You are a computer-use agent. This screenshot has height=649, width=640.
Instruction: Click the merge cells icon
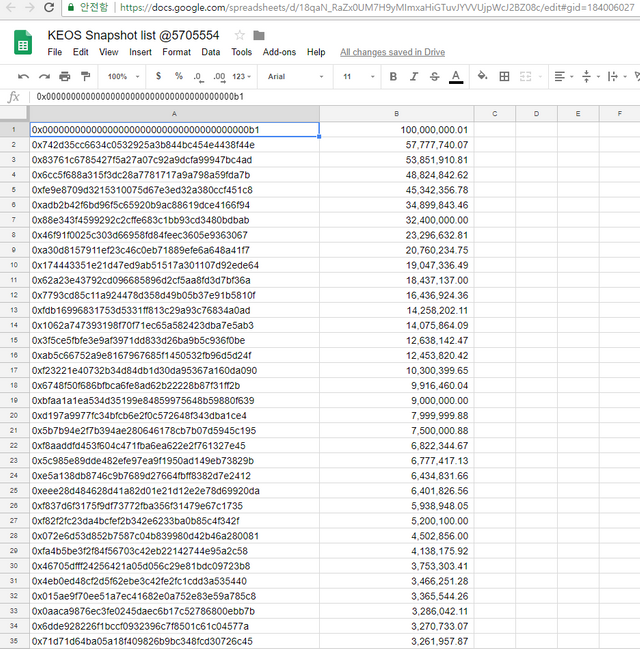(x=525, y=77)
